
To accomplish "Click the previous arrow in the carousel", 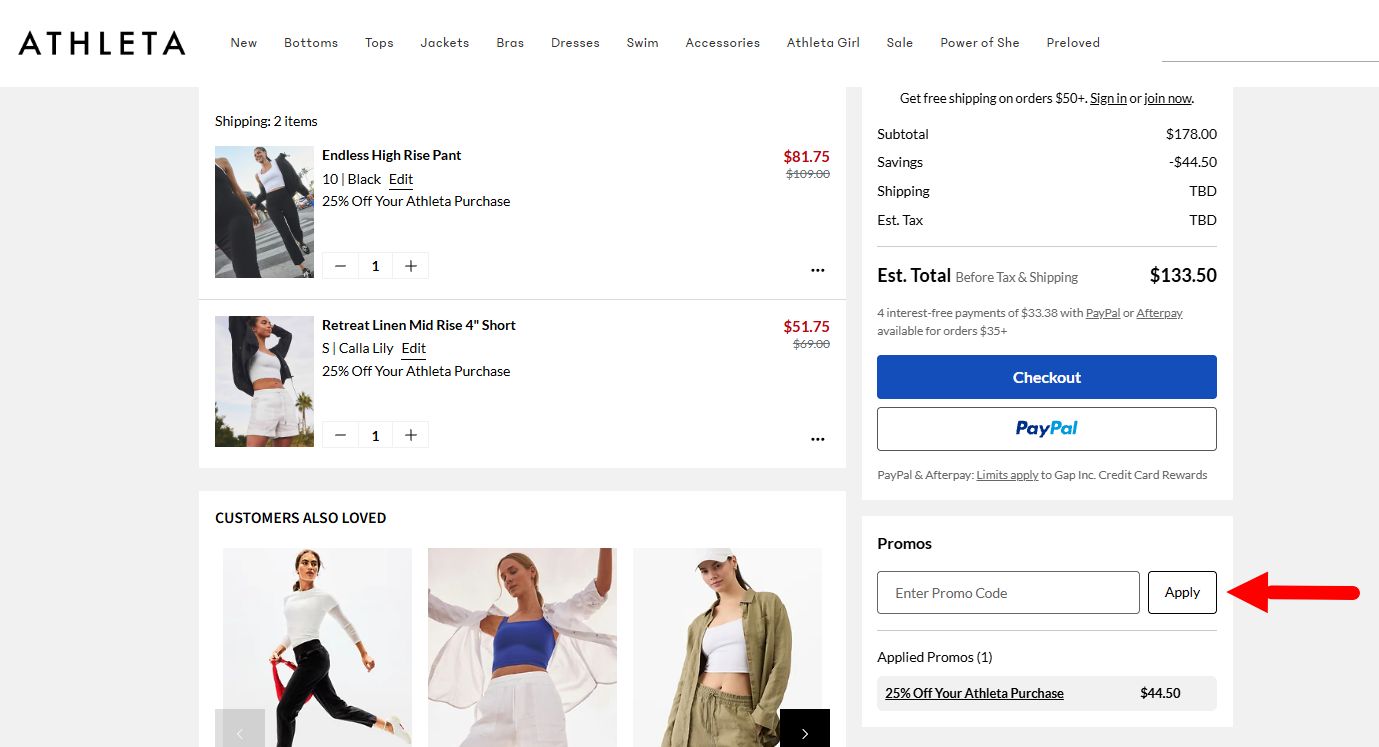I will click(240, 731).
